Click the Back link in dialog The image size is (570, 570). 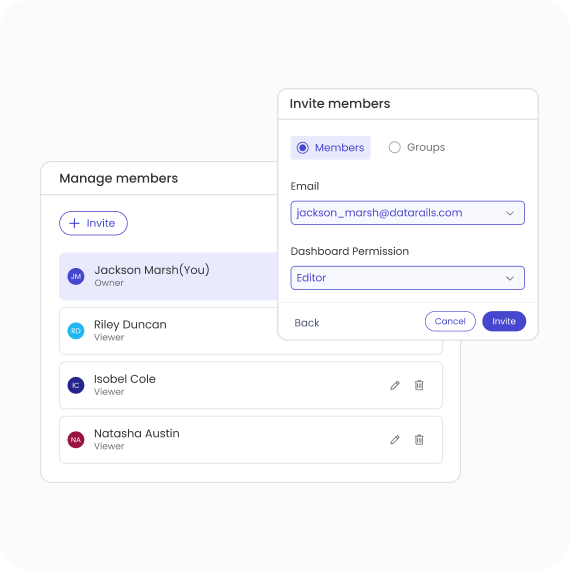[307, 323]
